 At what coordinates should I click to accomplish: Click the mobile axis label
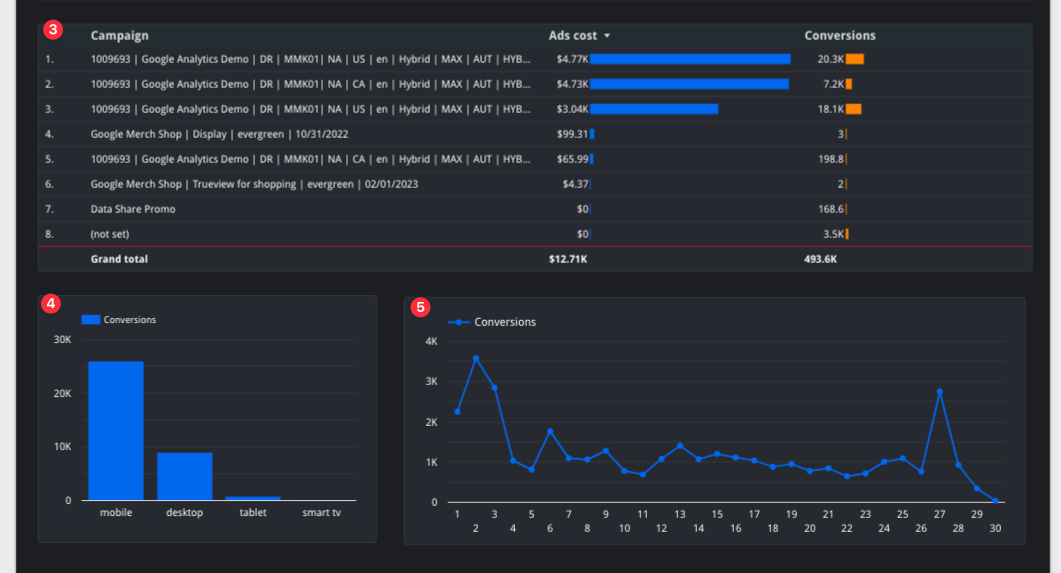coord(116,513)
